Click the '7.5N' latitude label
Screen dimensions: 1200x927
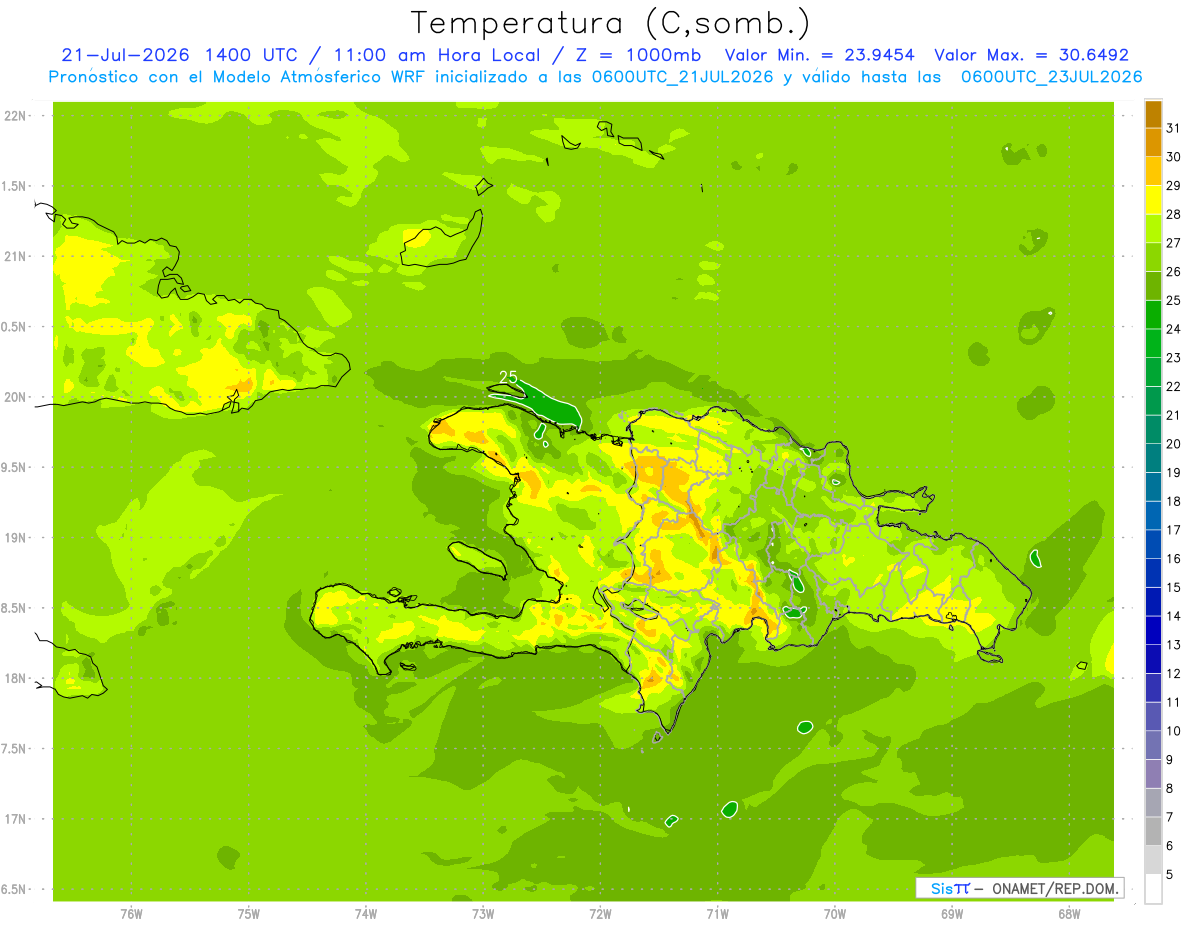click(x=14, y=749)
